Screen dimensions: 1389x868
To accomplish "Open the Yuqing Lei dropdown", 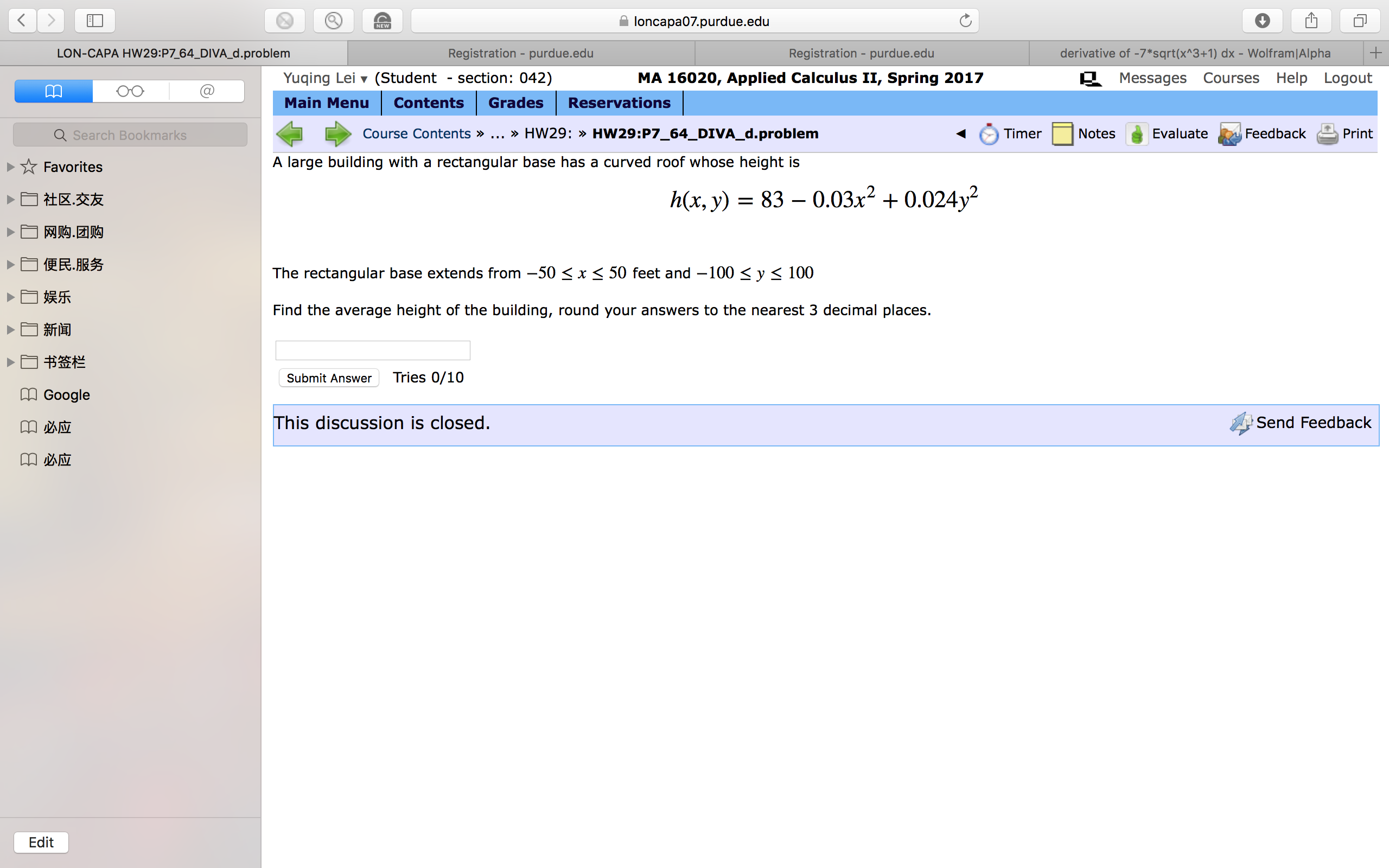I will pyautogui.click(x=364, y=79).
